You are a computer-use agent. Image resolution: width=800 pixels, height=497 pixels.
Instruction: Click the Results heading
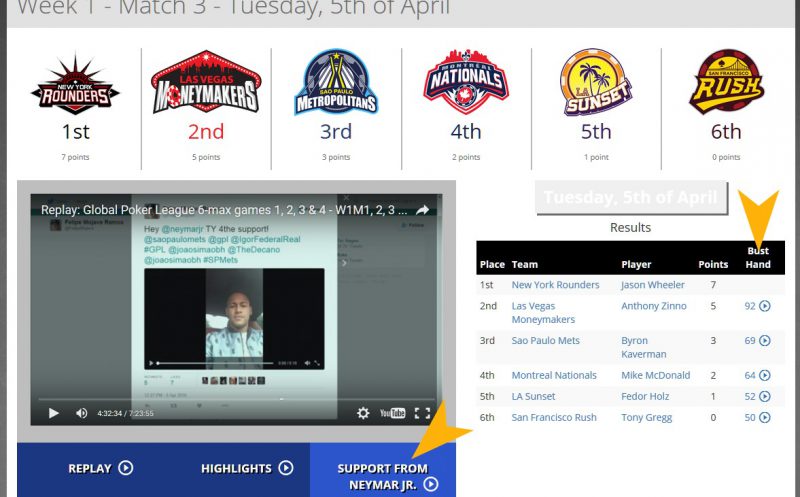tap(631, 227)
